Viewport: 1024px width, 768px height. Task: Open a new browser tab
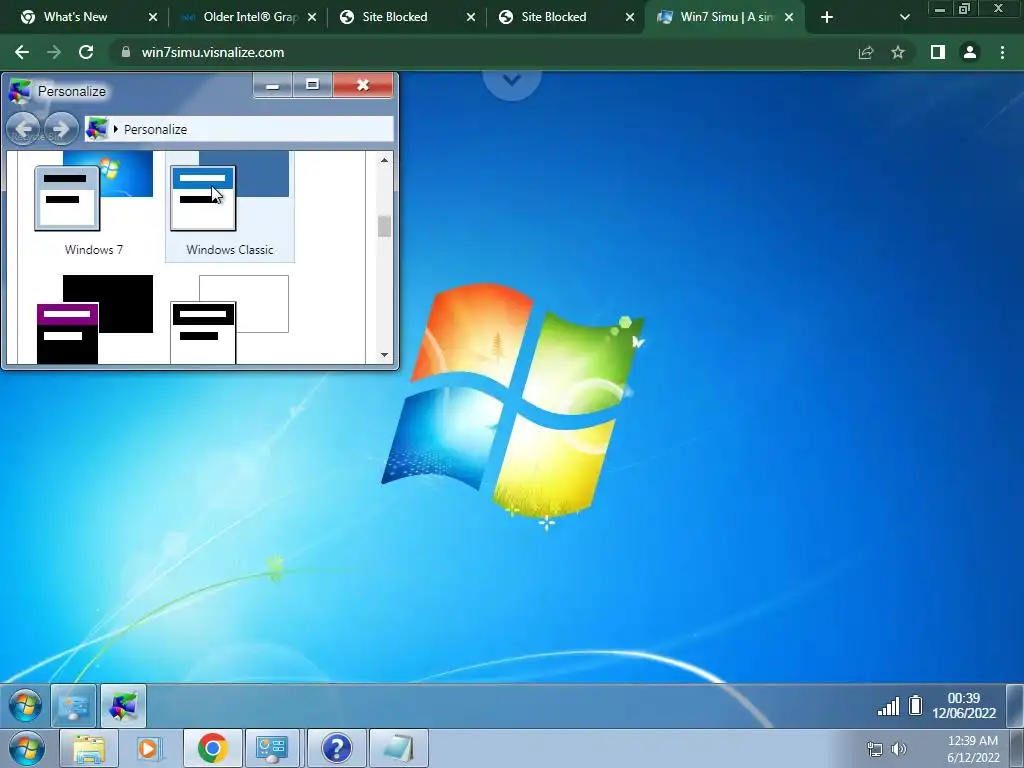tap(827, 18)
